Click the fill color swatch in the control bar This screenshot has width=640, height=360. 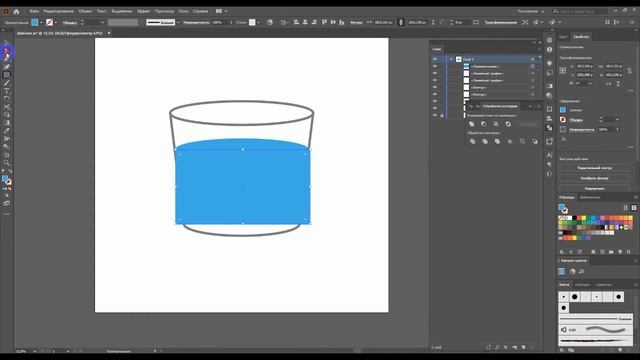[x=35, y=22]
